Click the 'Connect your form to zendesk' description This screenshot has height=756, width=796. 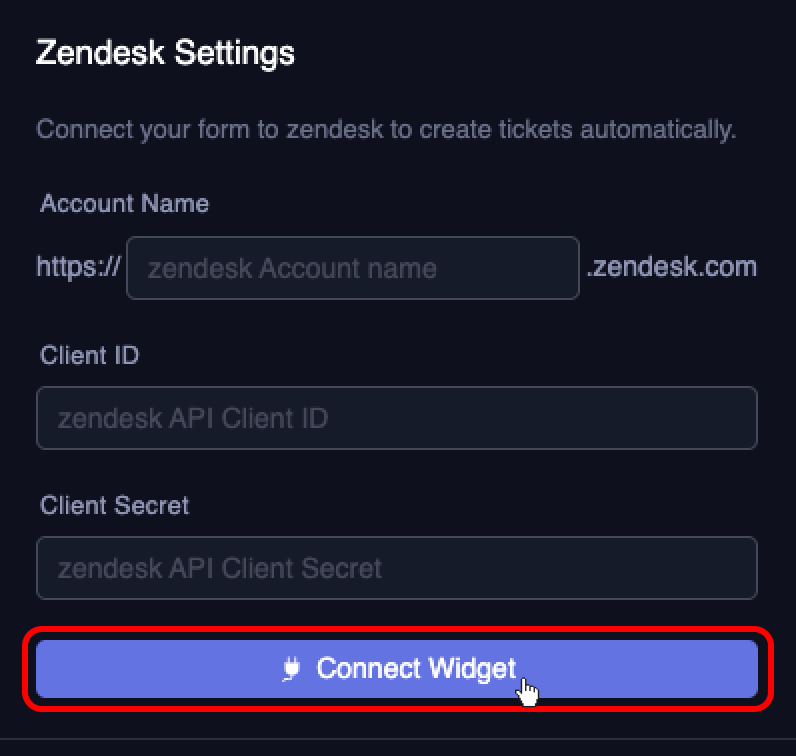coord(386,129)
